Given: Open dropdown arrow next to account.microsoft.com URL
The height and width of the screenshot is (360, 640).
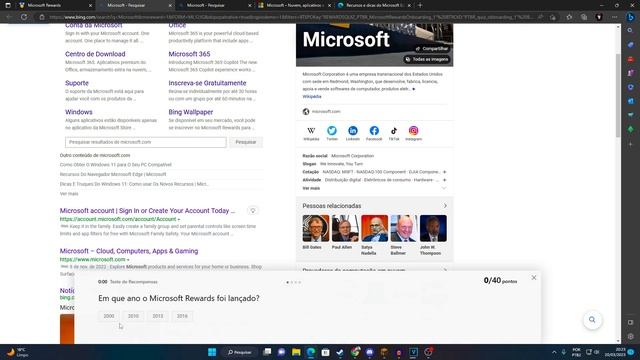Looking at the screenshot, I should pos(178,220).
